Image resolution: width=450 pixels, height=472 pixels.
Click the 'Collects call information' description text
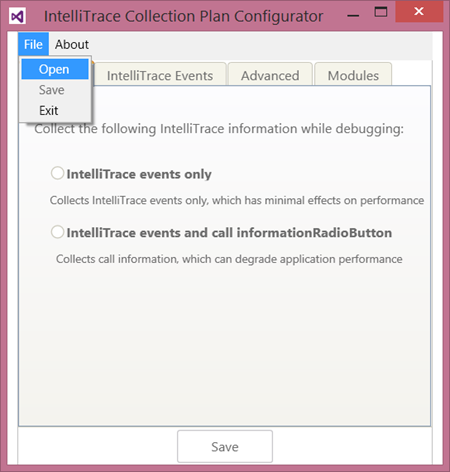(229, 259)
